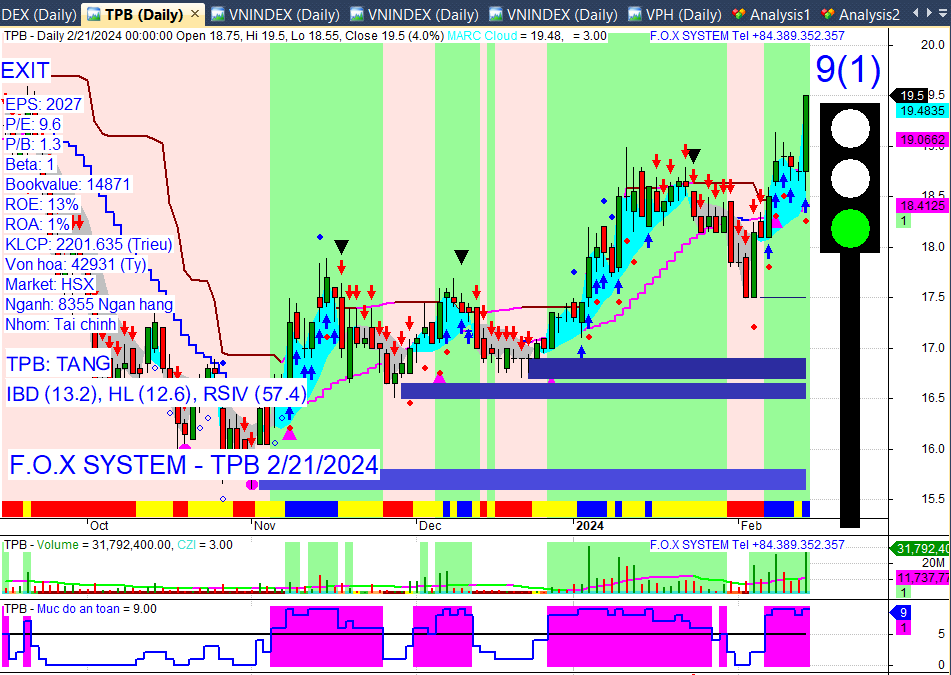Click the chart icon on VPH tab

636,13
